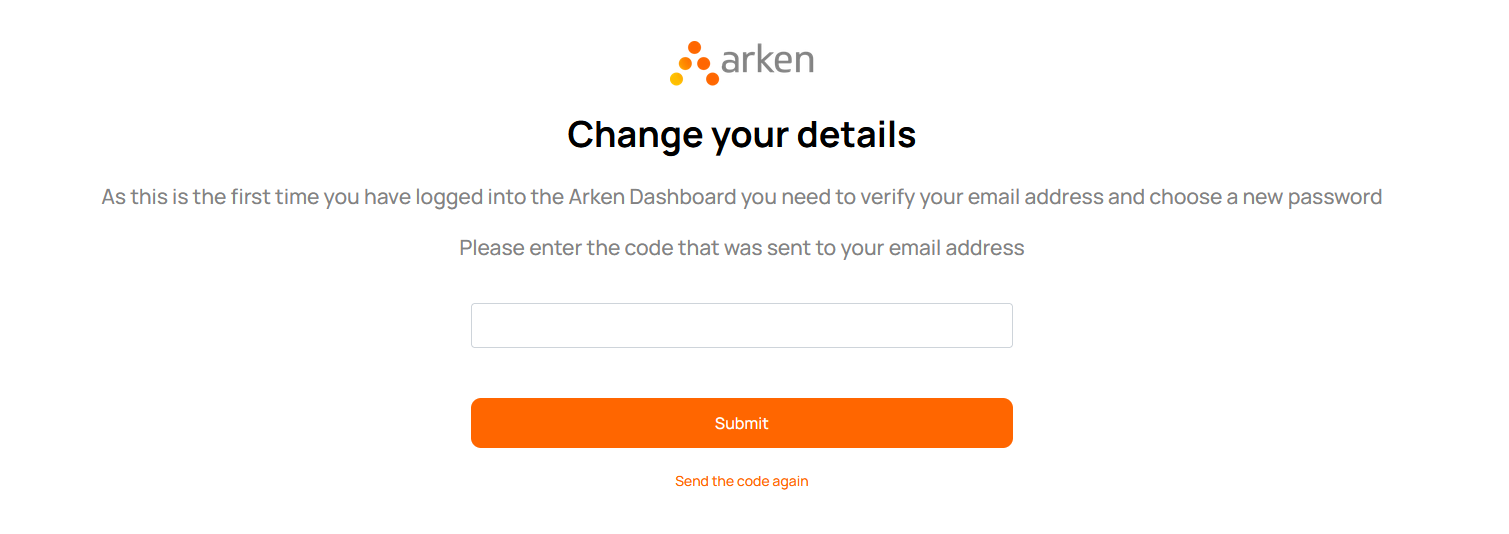This screenshot has width=1509, height=534.
Task: Click the "Send the code again" link
Action: point(741,481)
